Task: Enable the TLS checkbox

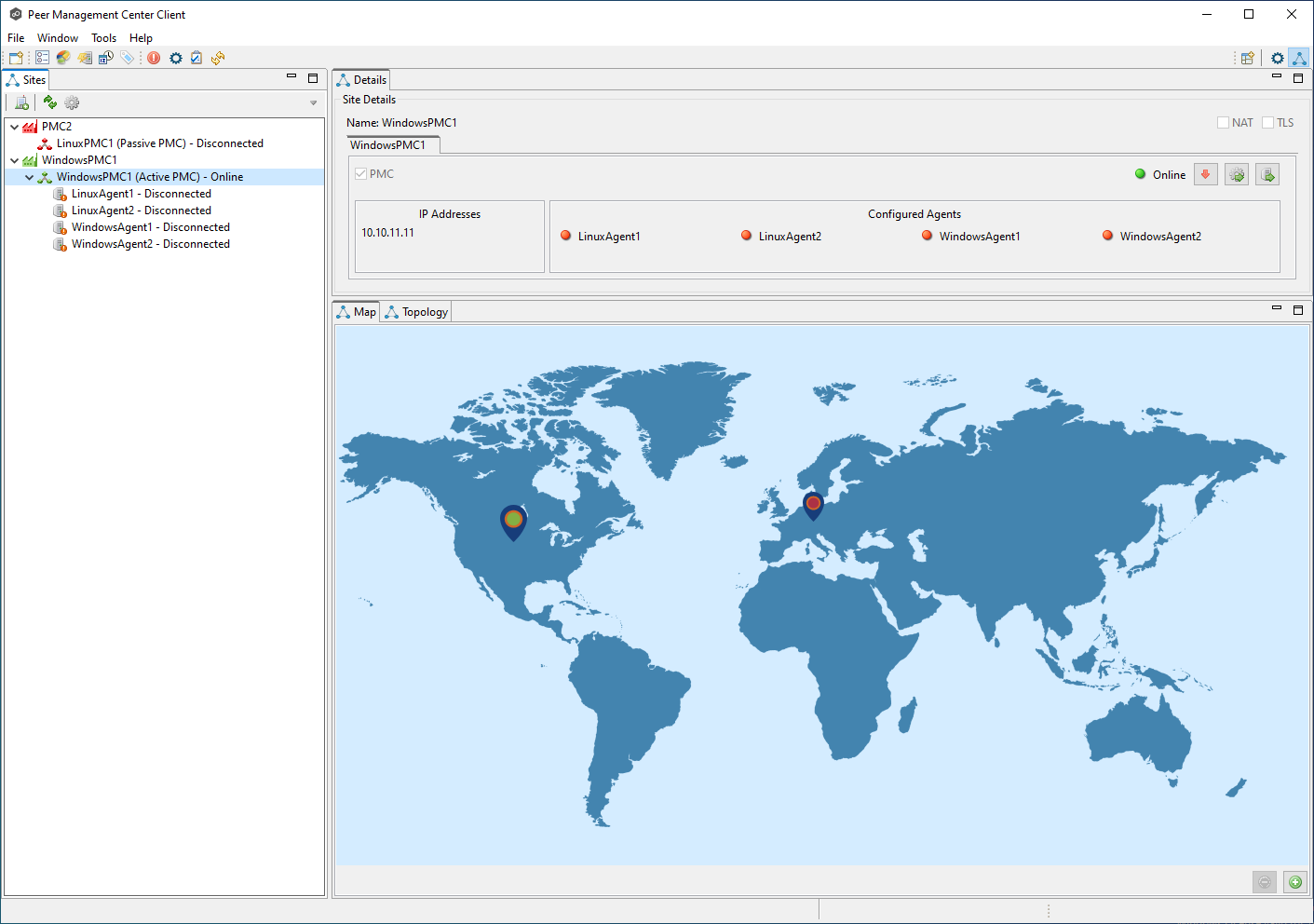Action: click(x=1267, y=123)
